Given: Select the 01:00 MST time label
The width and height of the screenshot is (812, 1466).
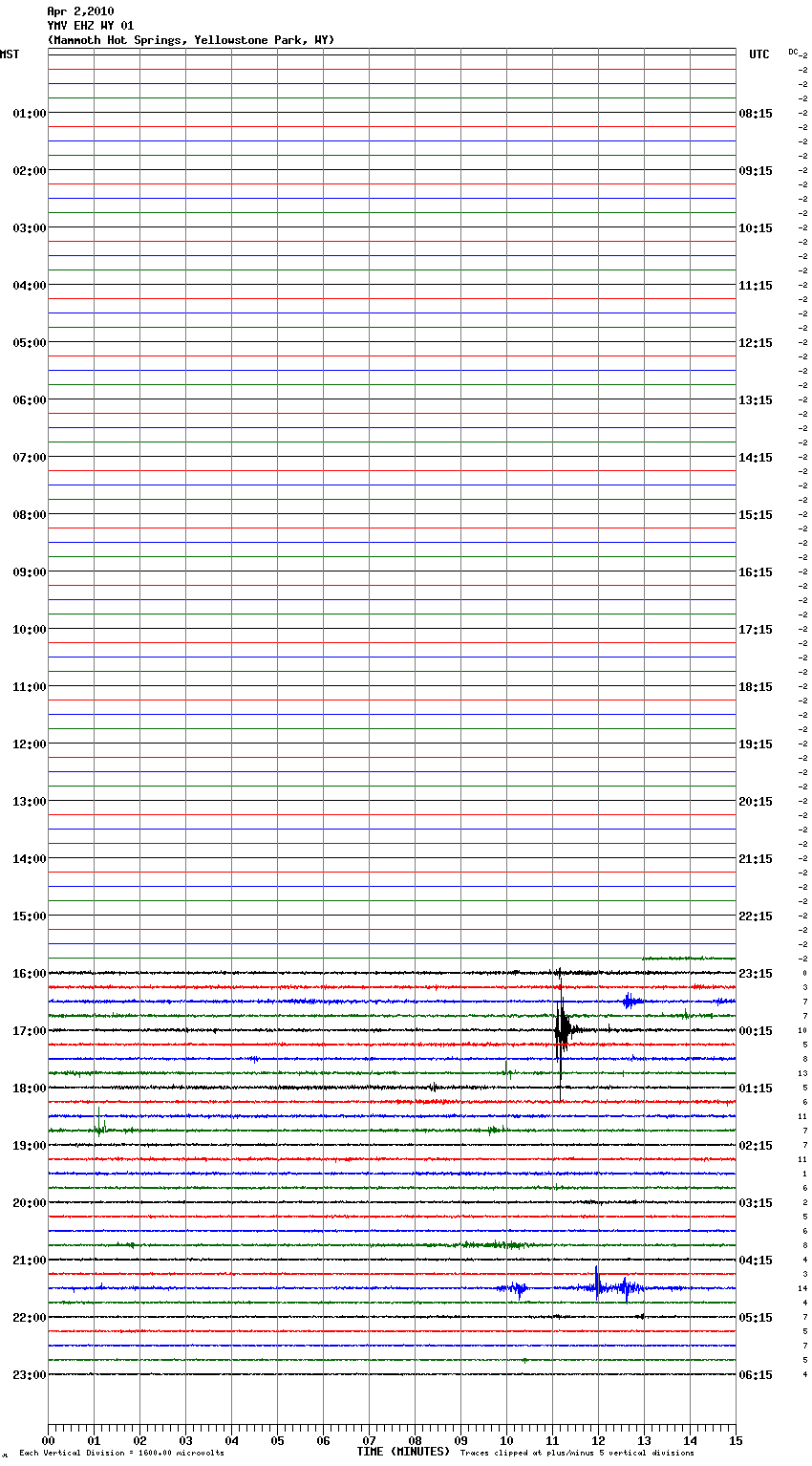Looking at the screenshot, I should pos(30,114).
